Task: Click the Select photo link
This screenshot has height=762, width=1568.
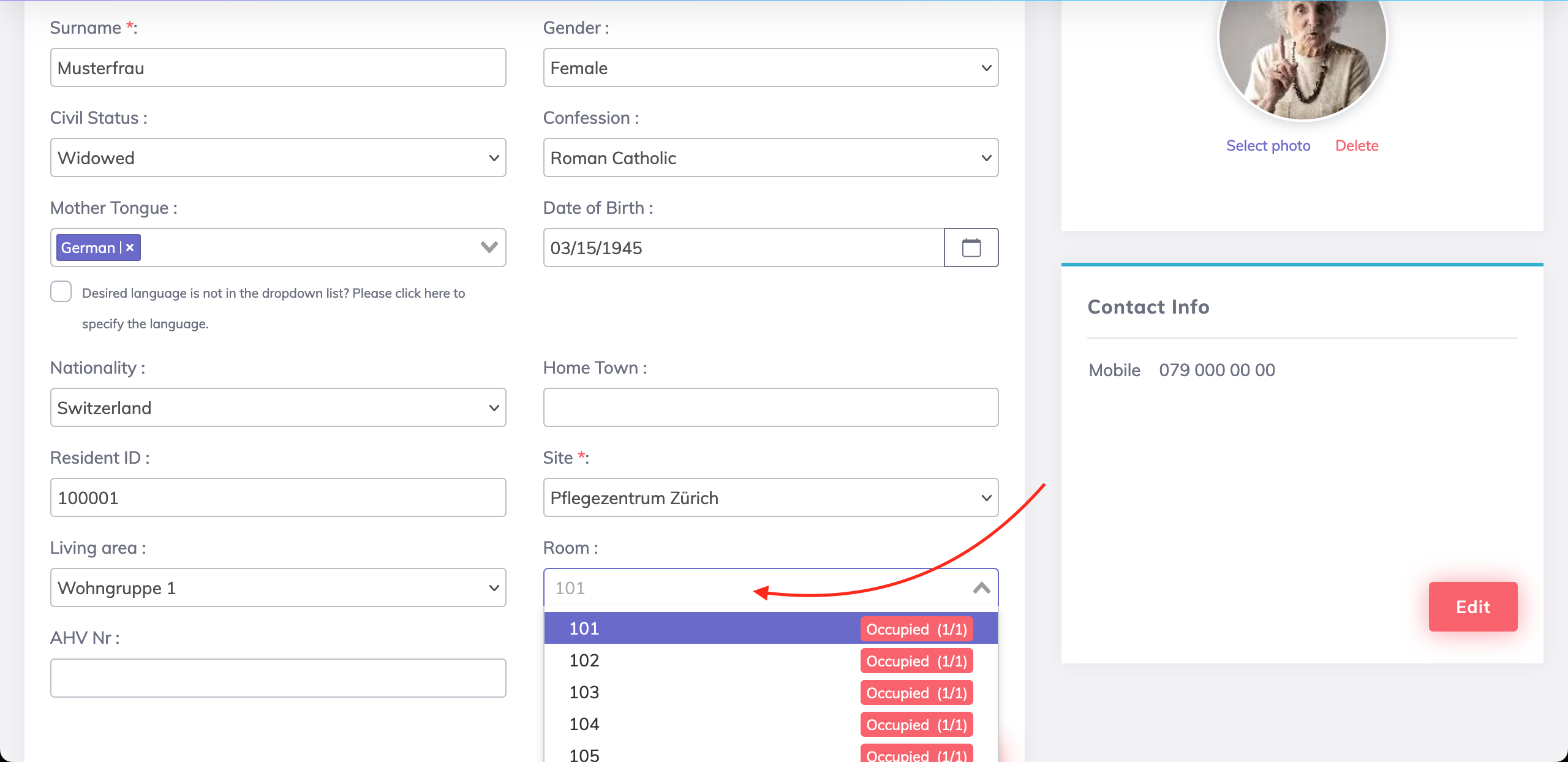Action: tap(1268, 146)
